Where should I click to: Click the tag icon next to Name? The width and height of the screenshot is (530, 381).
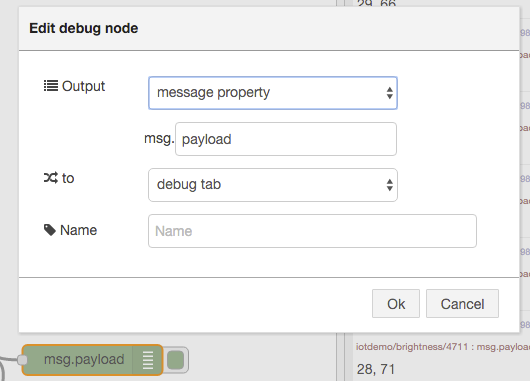coord(50,230)
